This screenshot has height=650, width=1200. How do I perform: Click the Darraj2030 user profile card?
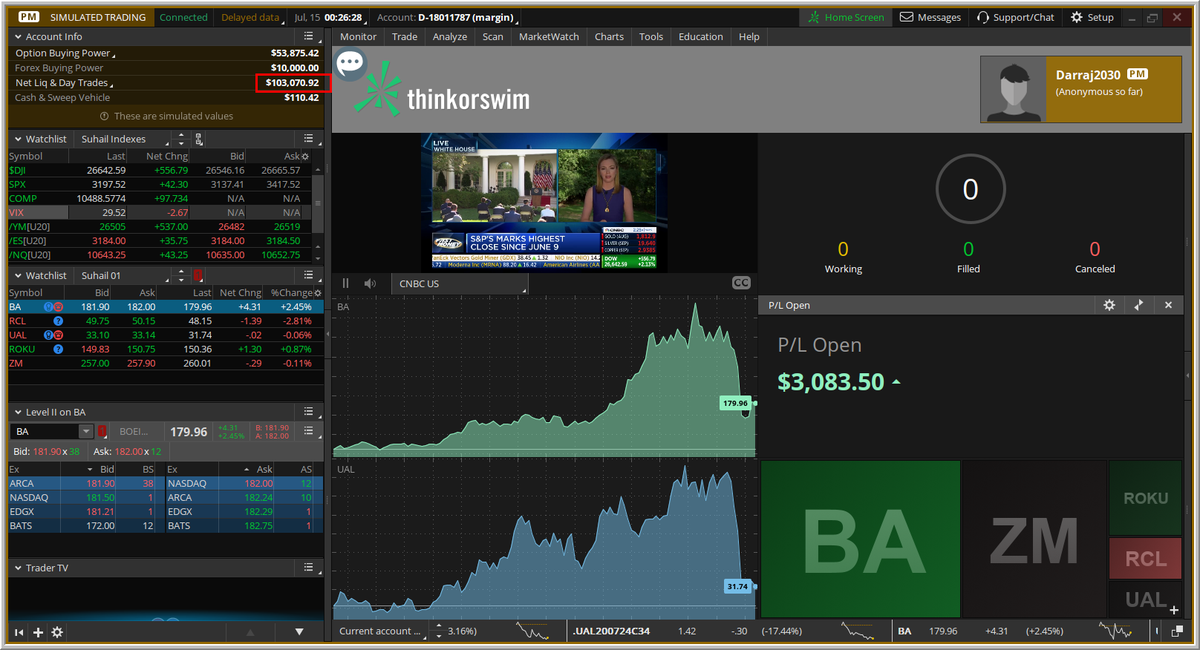(x=1081, y=89)
